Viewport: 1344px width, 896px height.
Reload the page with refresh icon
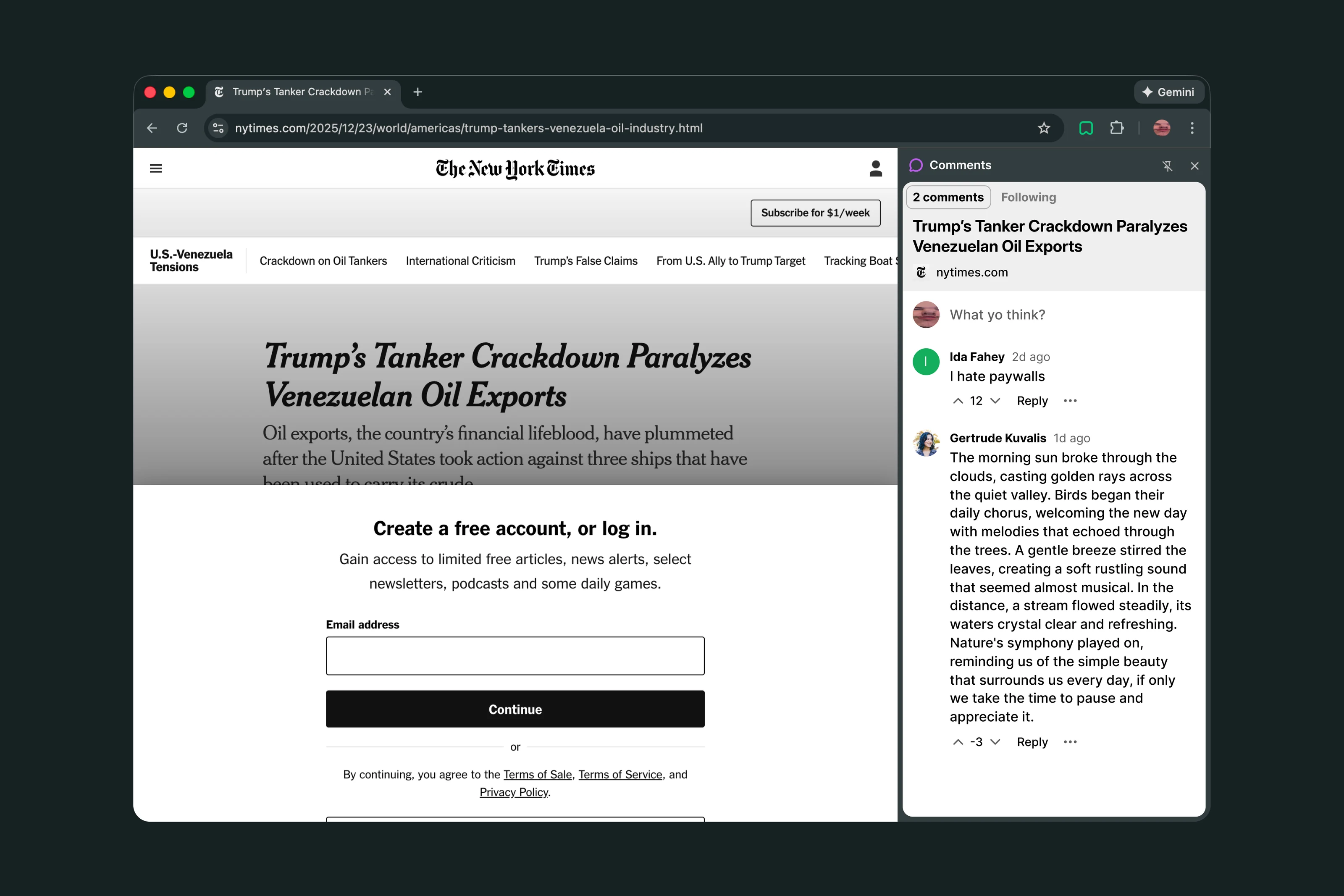click(x=182, y=128)
